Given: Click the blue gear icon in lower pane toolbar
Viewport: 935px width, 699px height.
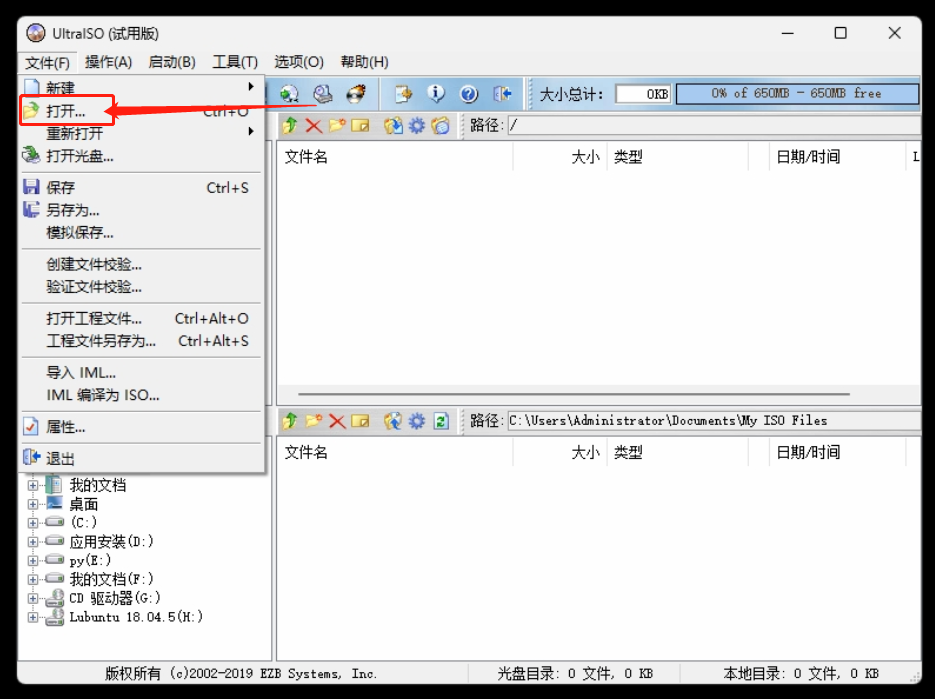Looking at the screenshot, I should click(417, 421).
